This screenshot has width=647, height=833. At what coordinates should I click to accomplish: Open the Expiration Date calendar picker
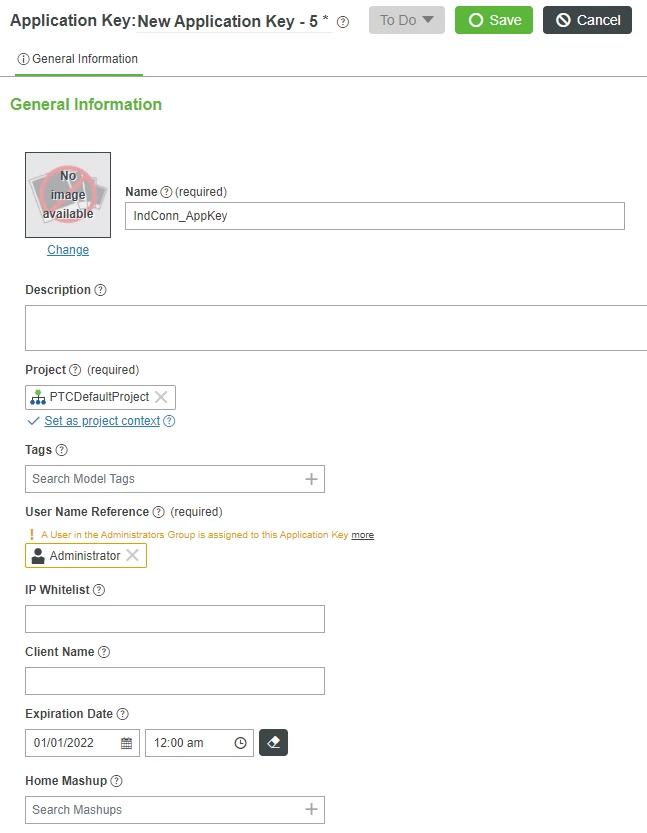pos(126,743)
